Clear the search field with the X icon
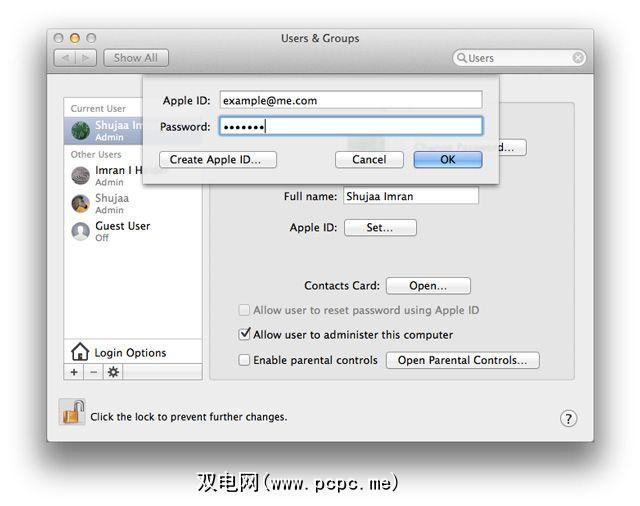Image resolution: width=640 pixels, height=506 pixels. coord(578,58)
